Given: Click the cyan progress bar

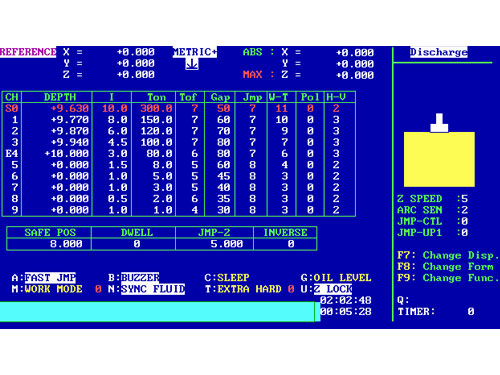Looking at the screenshot, I should [x=160, y=312].
